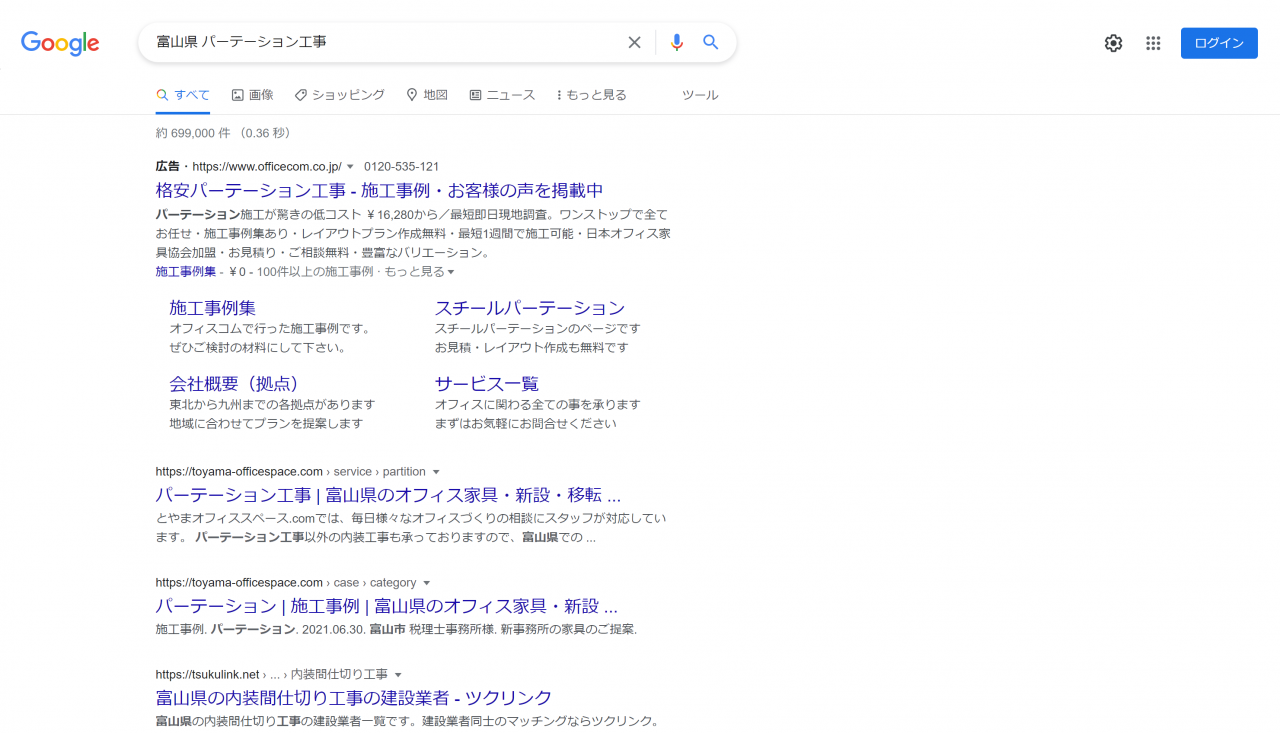Expand the もっと見る ad details arrow
The width and height of the screenshot is (1280, 733).
pyautogui.click(x=451, y=272)
